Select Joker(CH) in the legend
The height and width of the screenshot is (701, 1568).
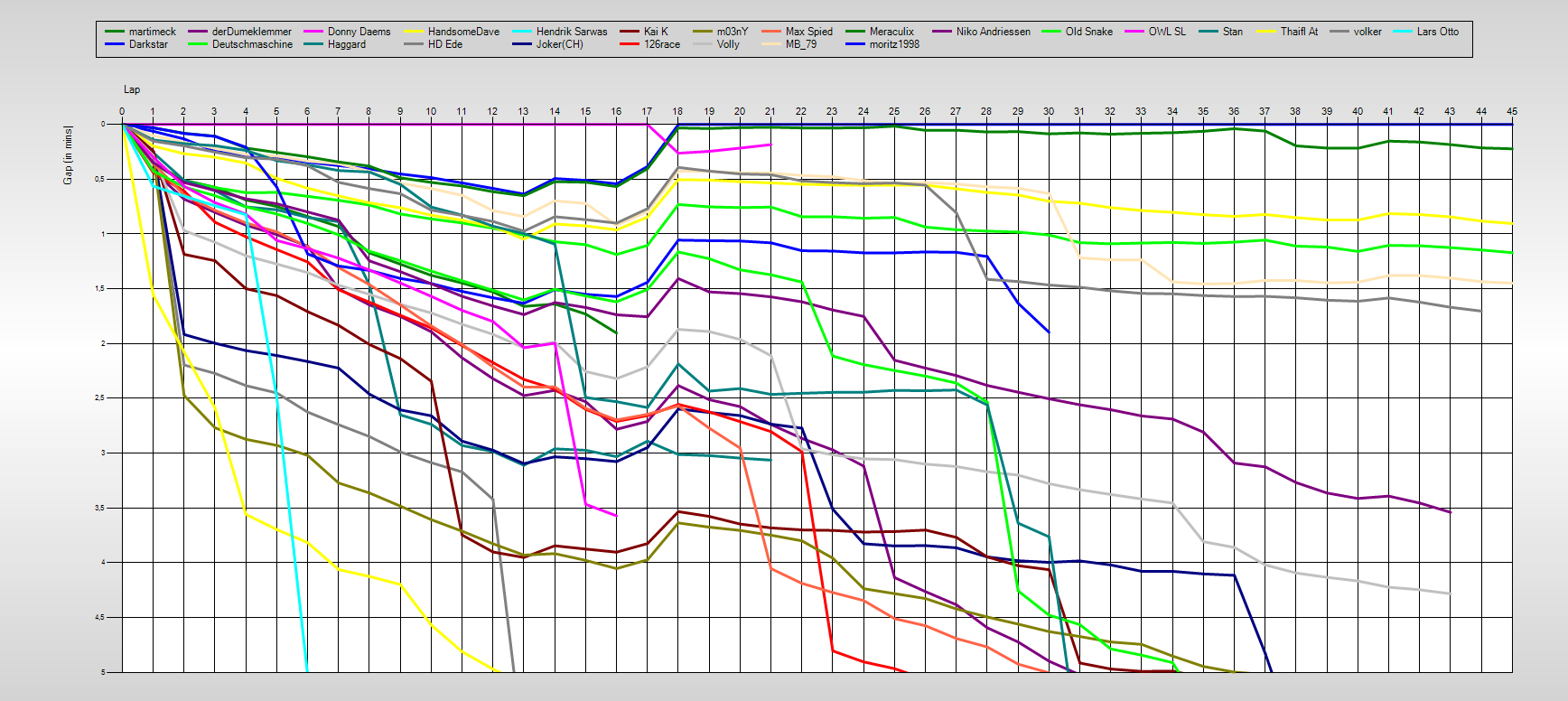560,44
